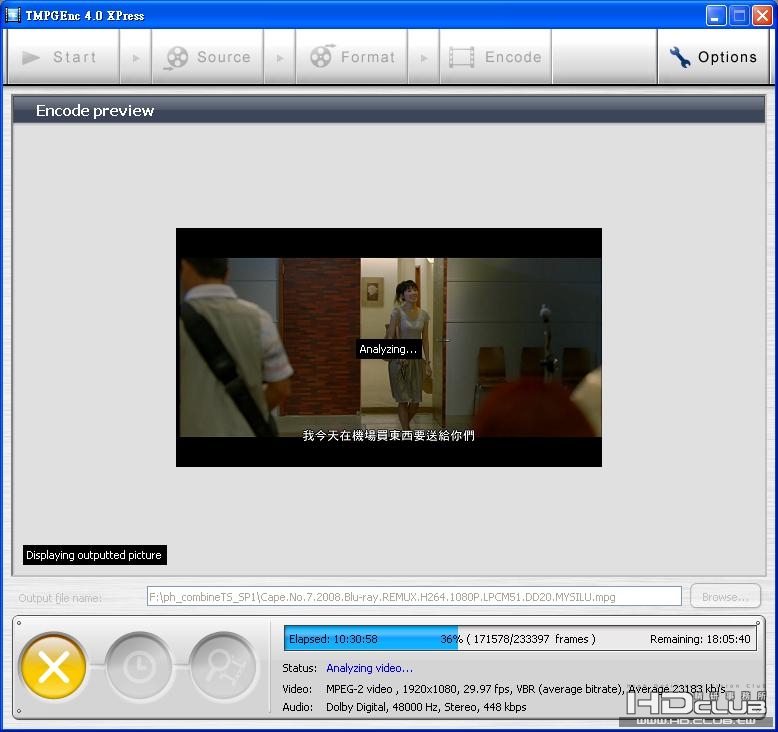Click arrow between Start and Source
This screenshot has width=778, height=732.
(135, 58)
